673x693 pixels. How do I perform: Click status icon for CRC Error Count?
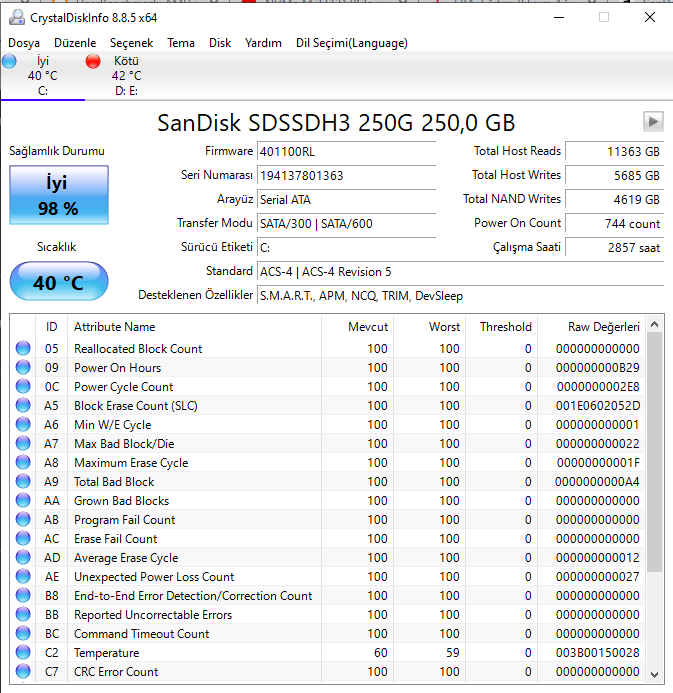pos(23,671)
